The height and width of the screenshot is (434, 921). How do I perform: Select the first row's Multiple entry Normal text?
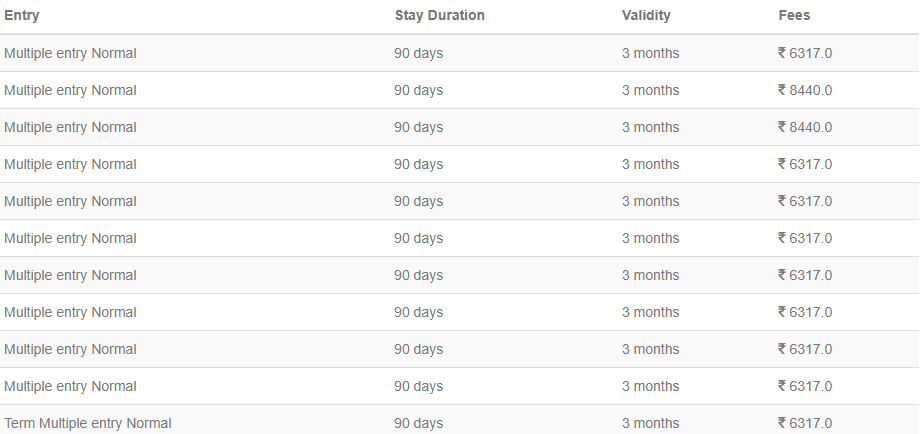(x=70, y=53)
